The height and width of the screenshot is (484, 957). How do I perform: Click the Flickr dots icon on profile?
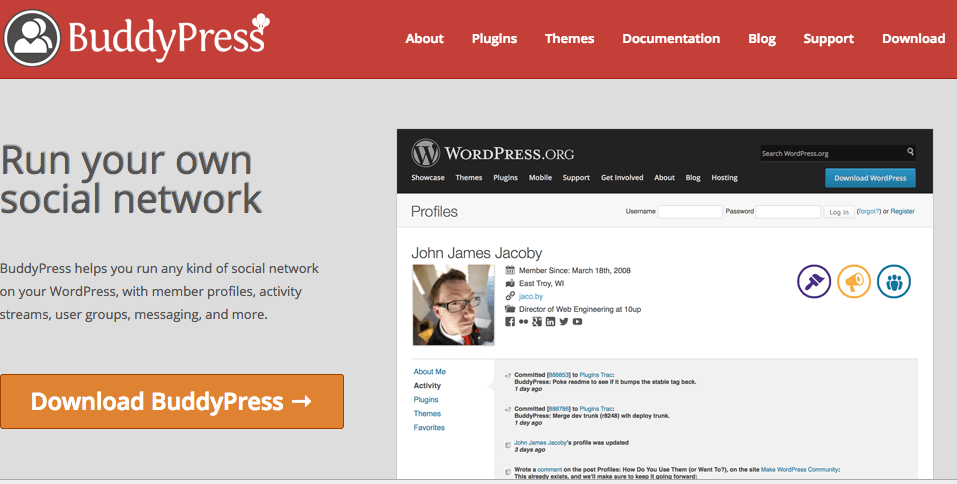click(524, 322)
